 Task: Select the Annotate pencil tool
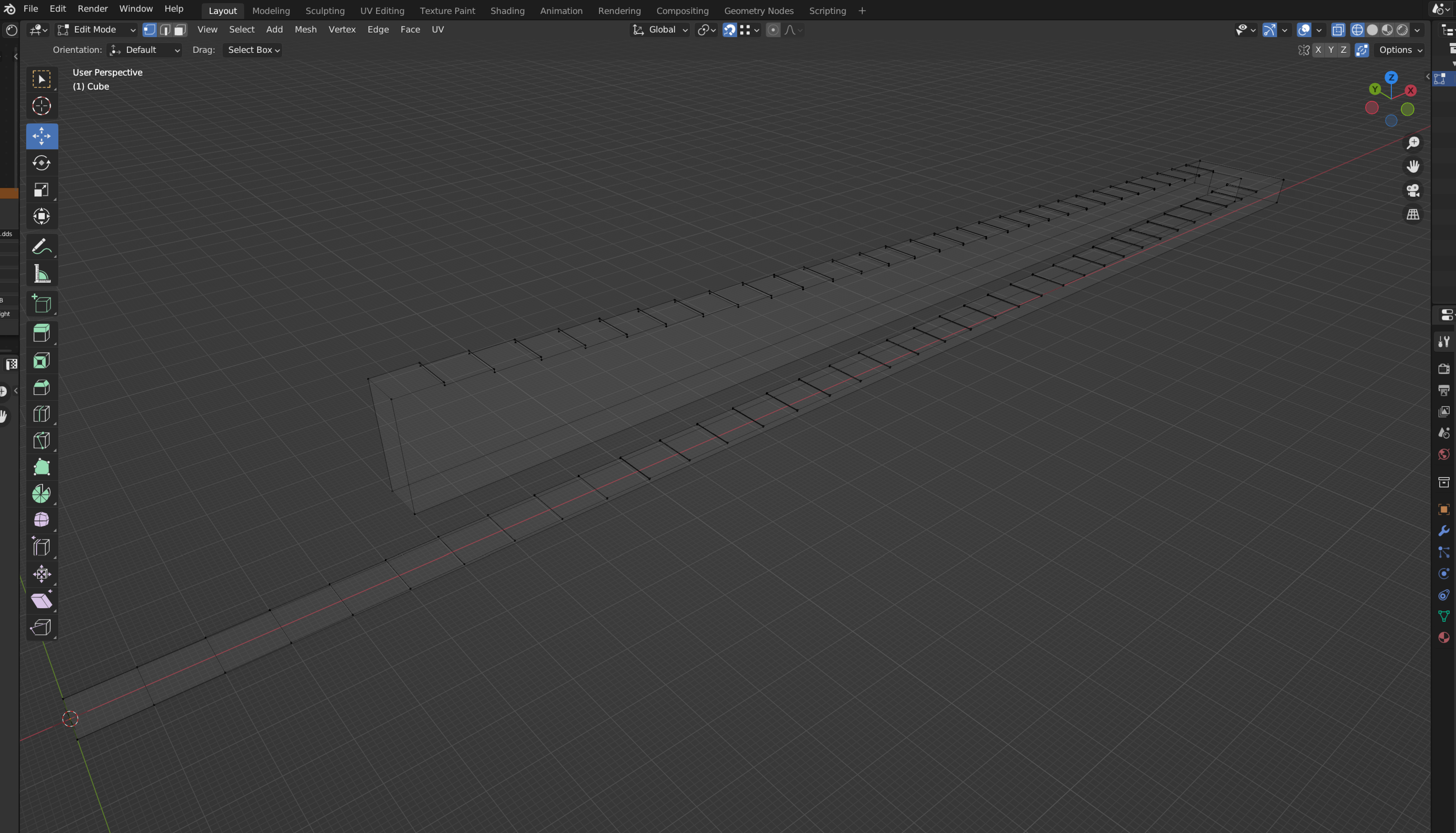[x=41, y=246]
